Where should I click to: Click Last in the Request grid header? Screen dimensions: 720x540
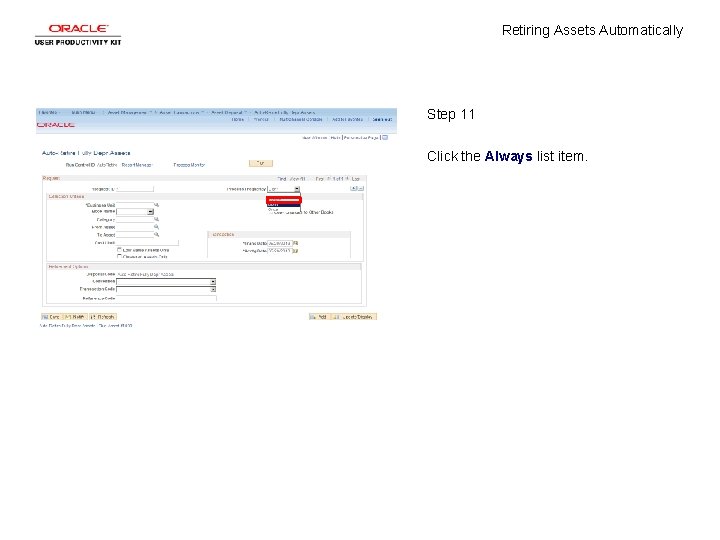click(x=356, y=179)
